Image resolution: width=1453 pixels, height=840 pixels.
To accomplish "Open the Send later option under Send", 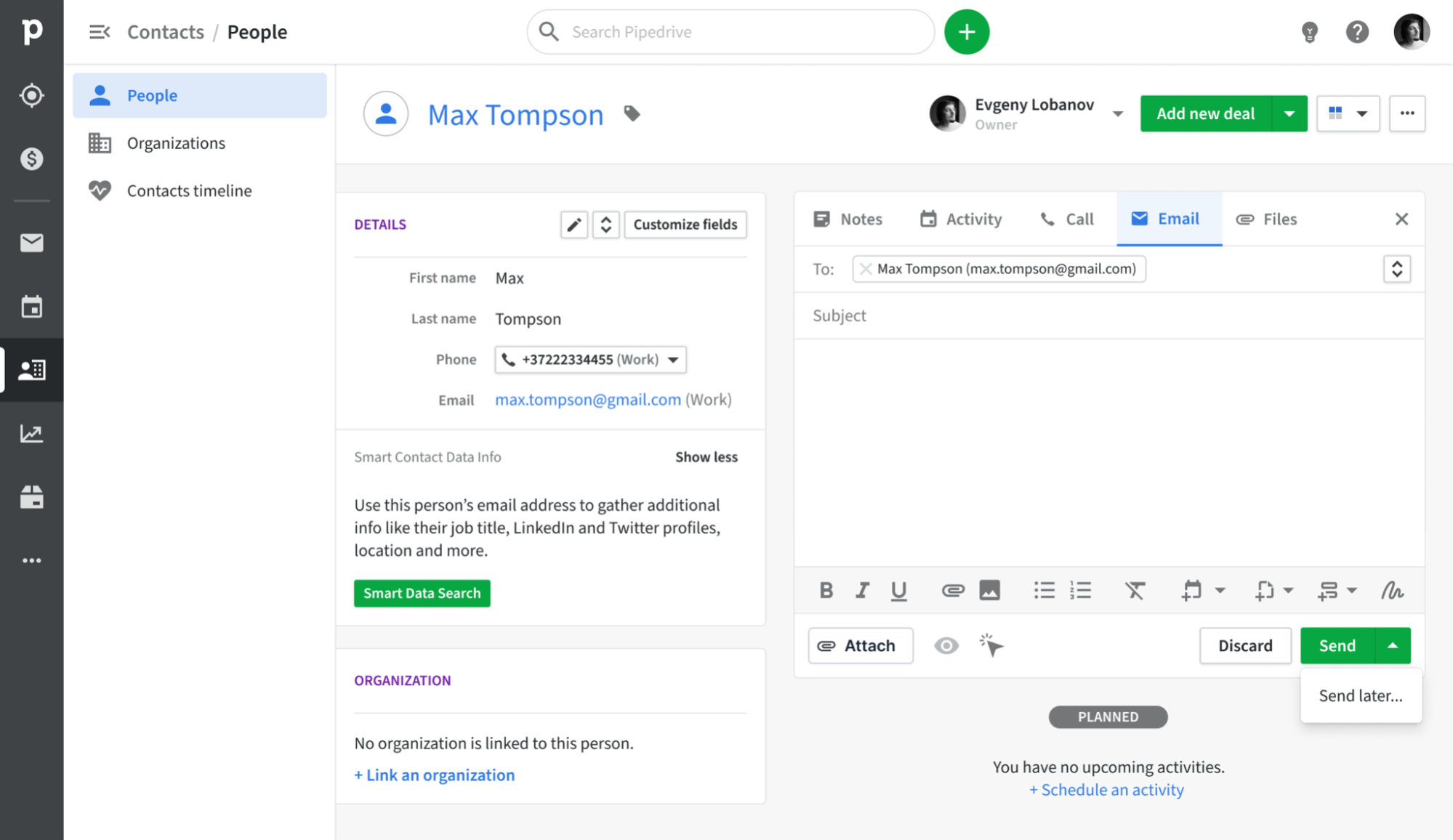I will pyautogui.click(x=1360, y=695).
